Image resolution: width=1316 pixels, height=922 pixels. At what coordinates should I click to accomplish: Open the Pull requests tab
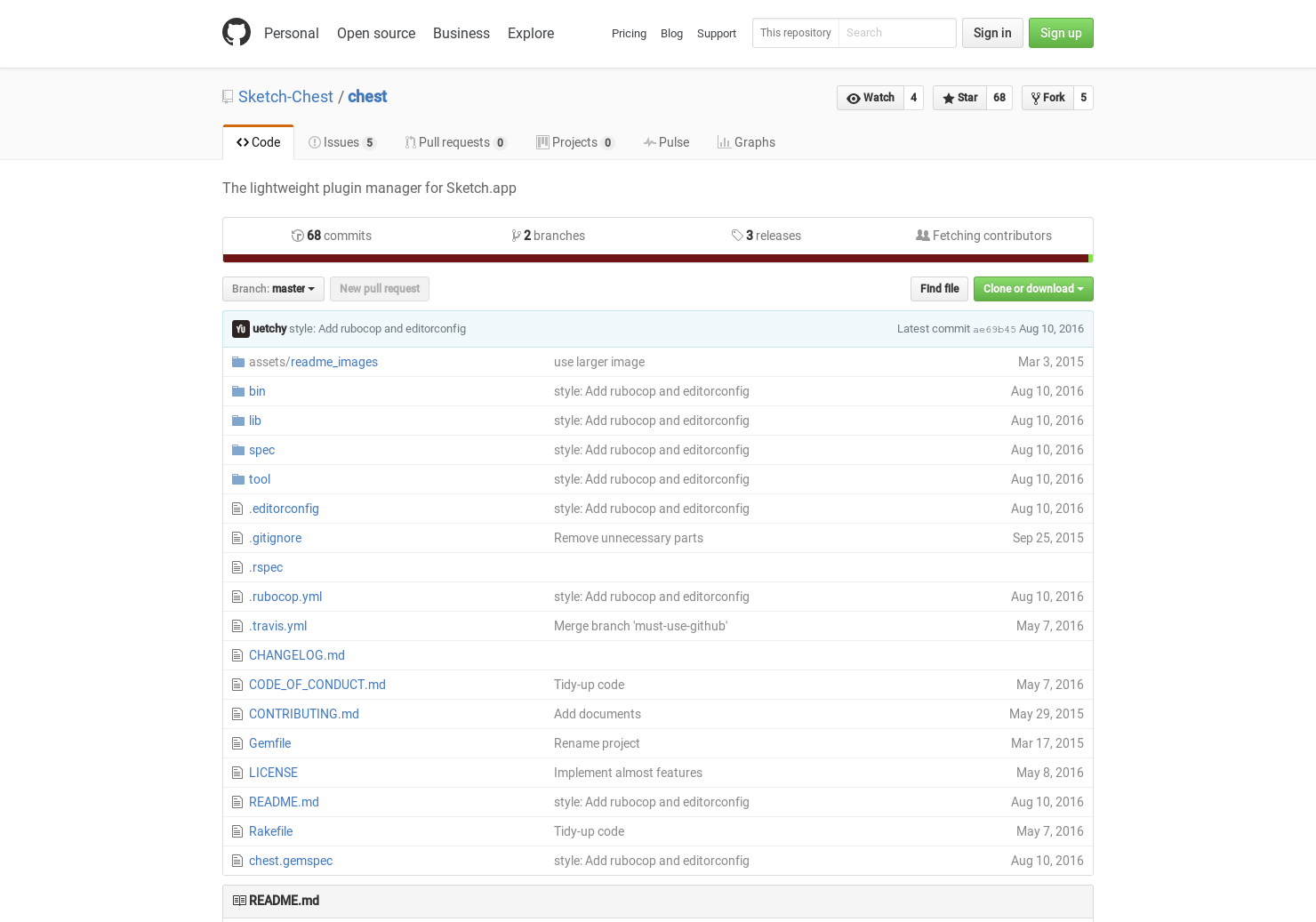point(456,142)
